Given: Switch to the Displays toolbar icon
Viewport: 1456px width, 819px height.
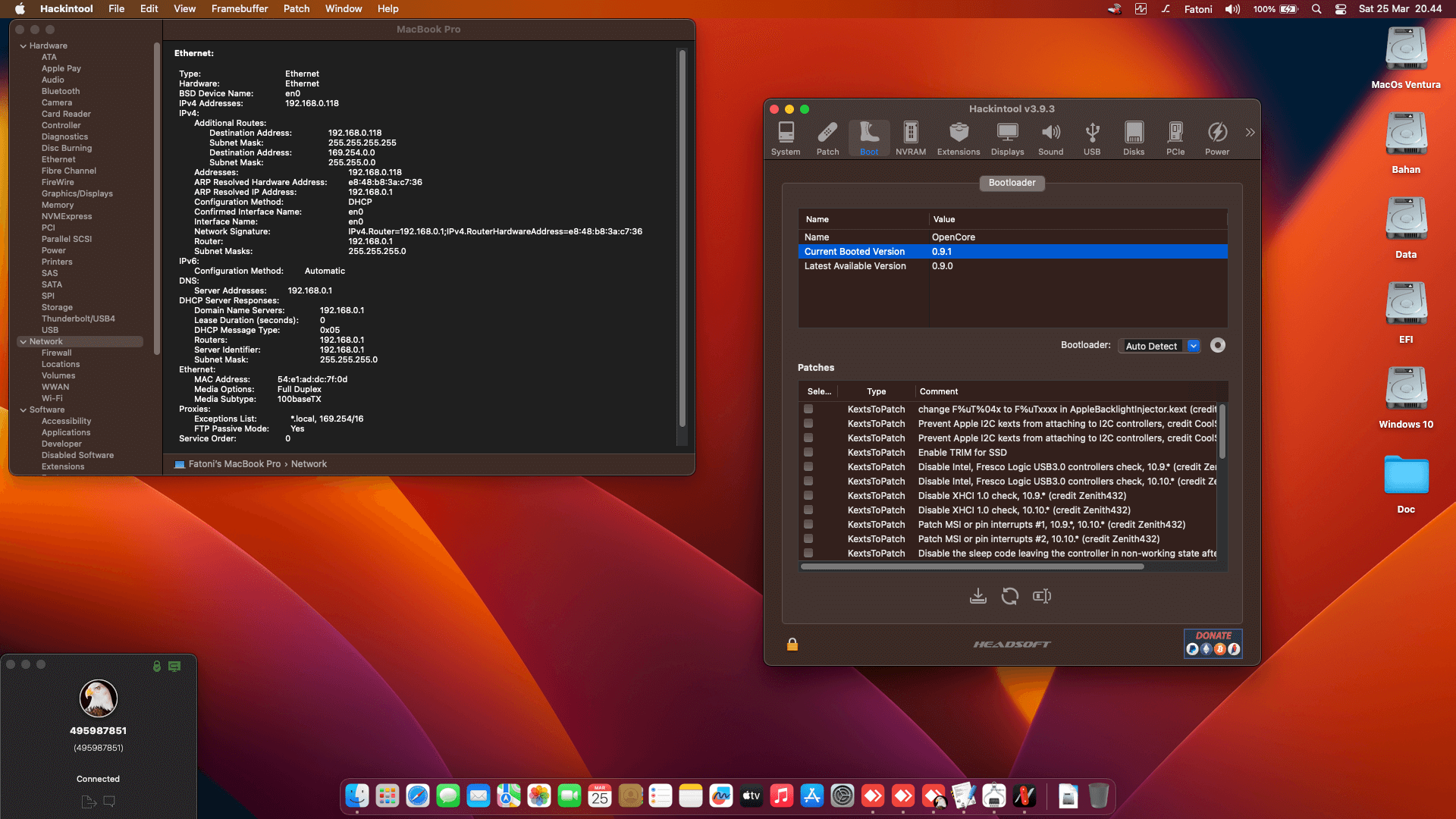Looking at the screenshot, I should (1007, 139).
